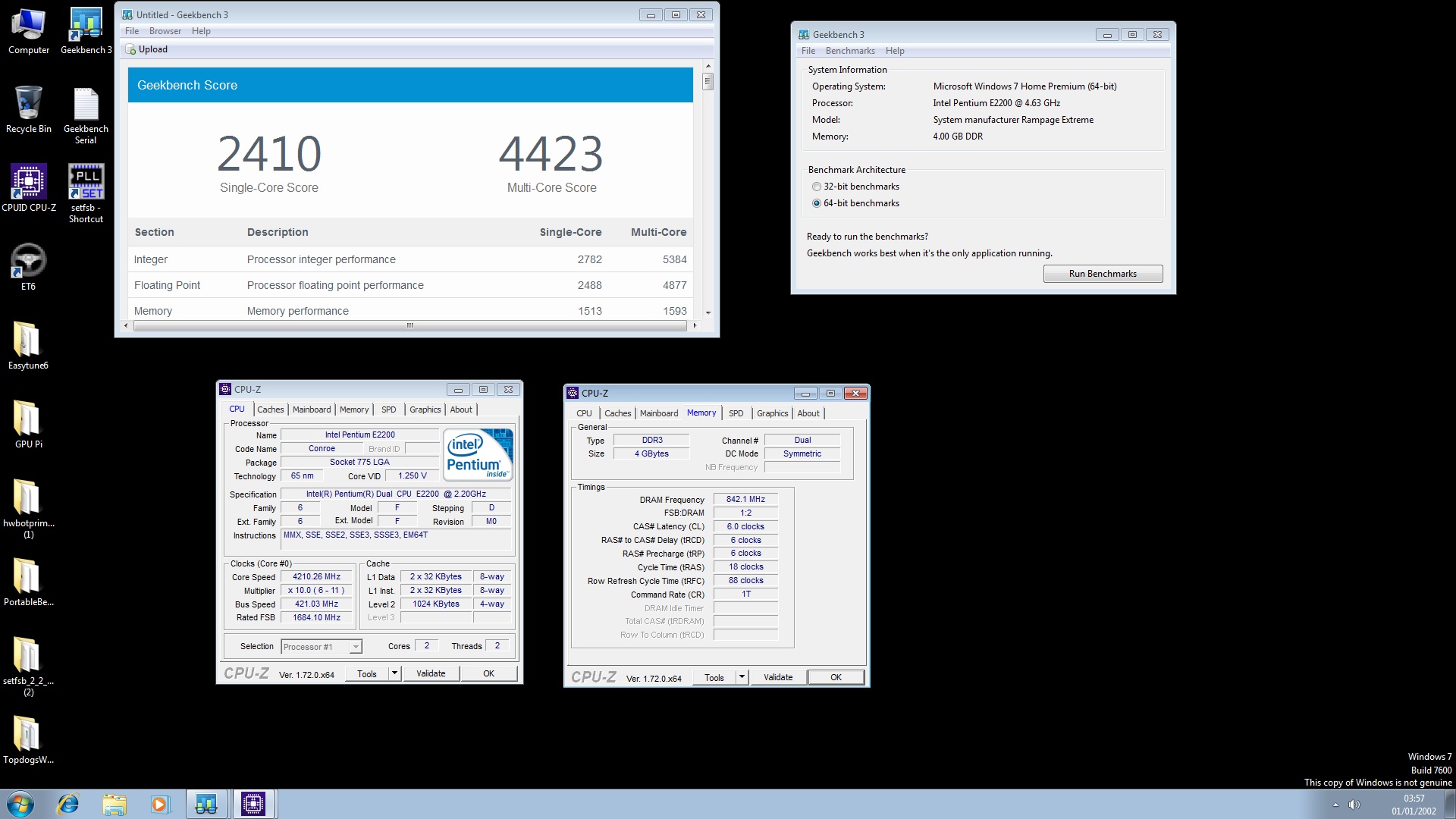Show hidden system tray icons
The width and height of the screenshot is (1456, 819).
tap(1335, 805)
